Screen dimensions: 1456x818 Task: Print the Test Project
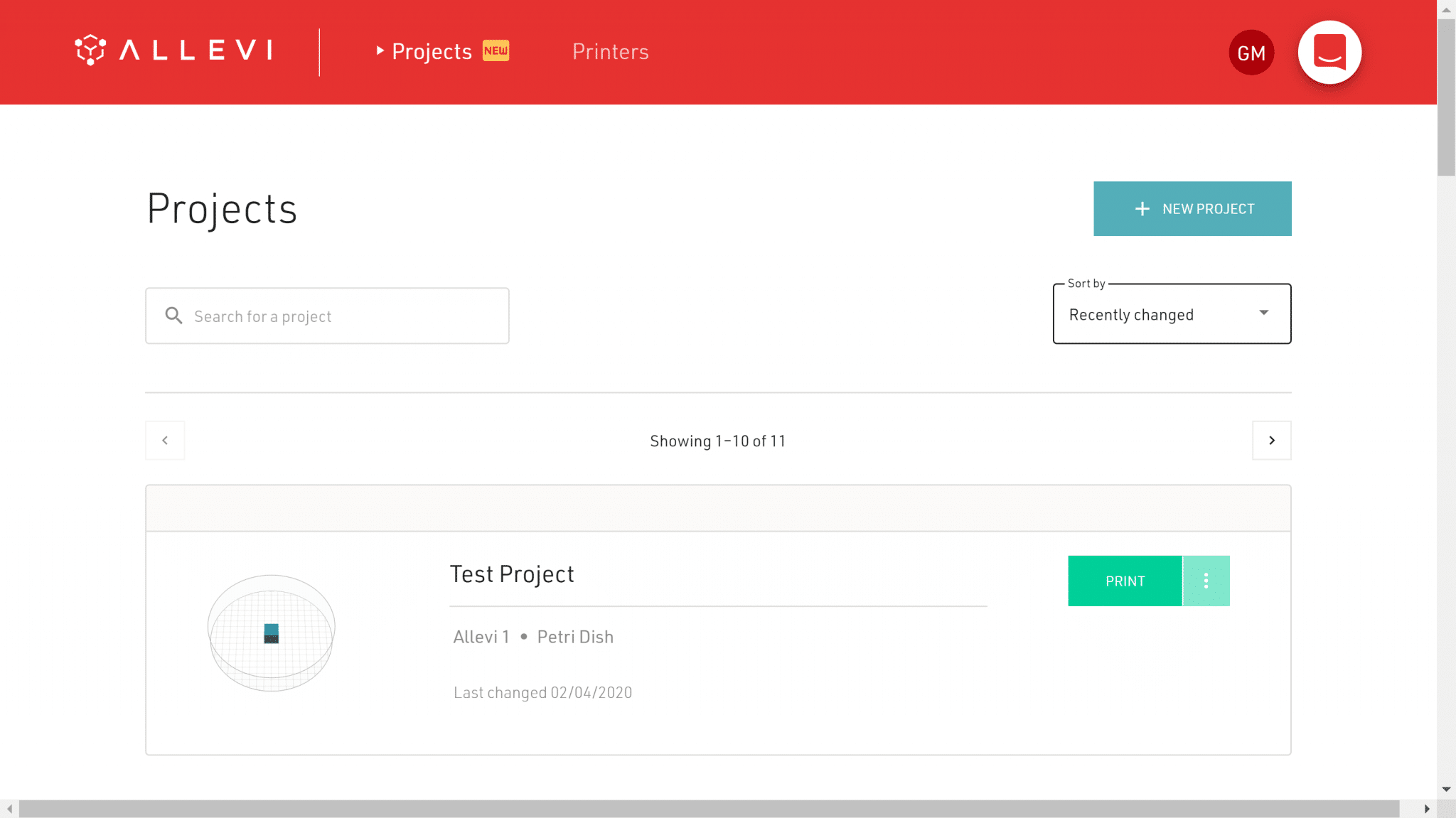tap(1125, 581)
